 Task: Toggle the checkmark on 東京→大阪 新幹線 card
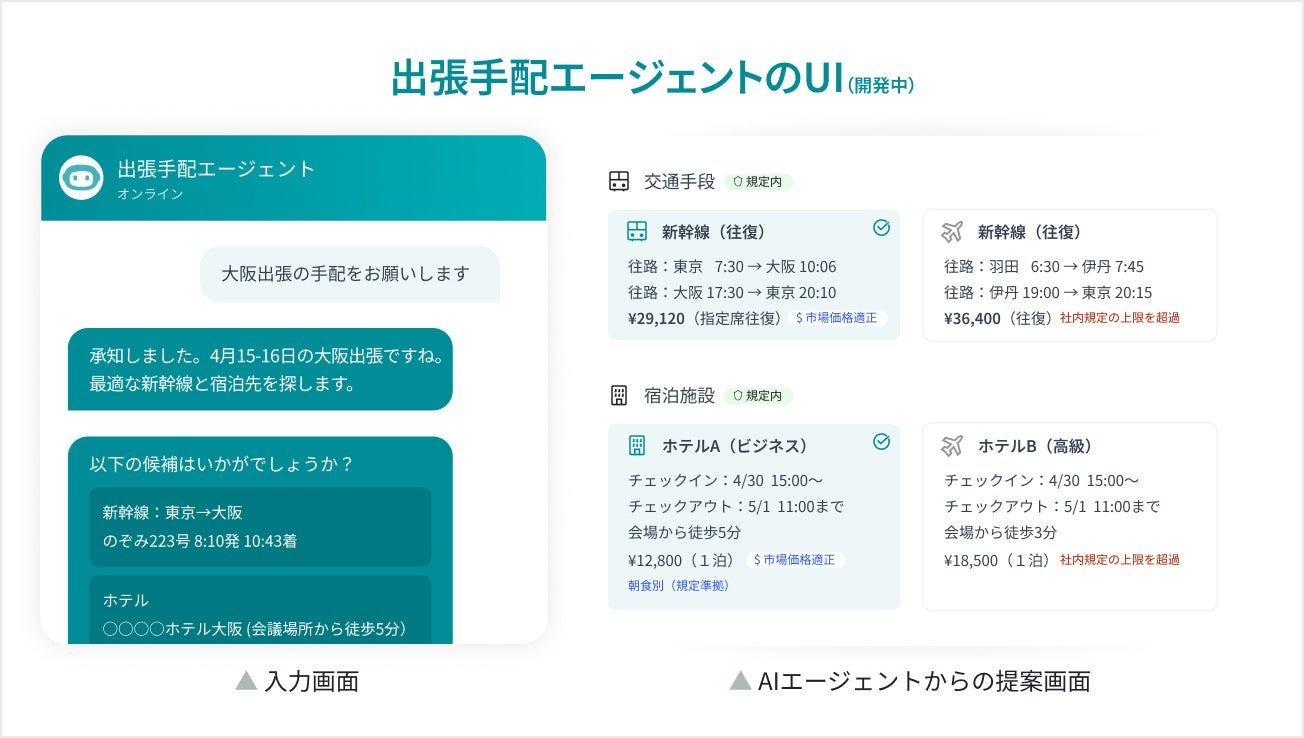coord(881,228)
